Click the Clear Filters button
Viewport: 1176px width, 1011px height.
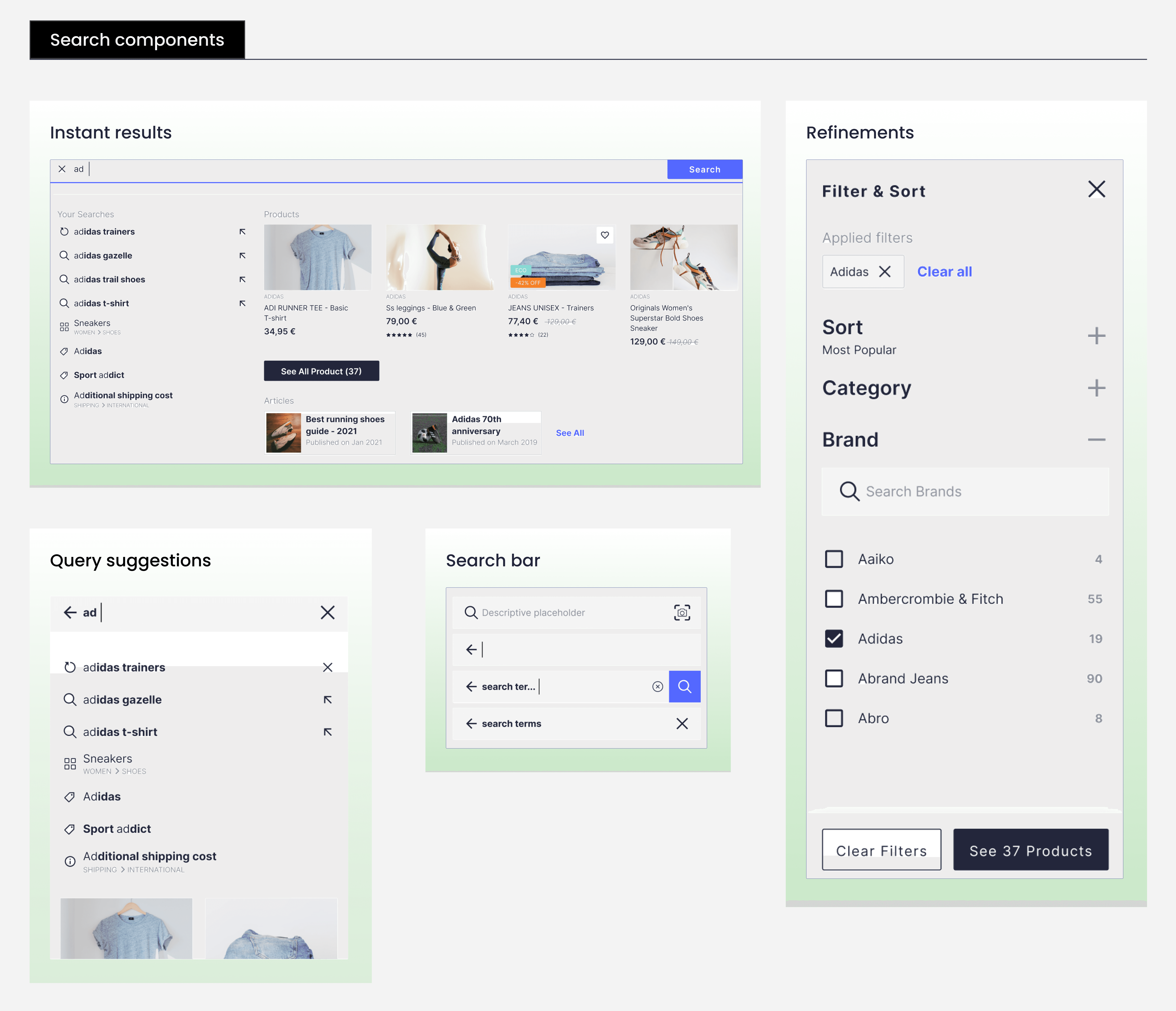pyautogui.click(x=882, y=850)
